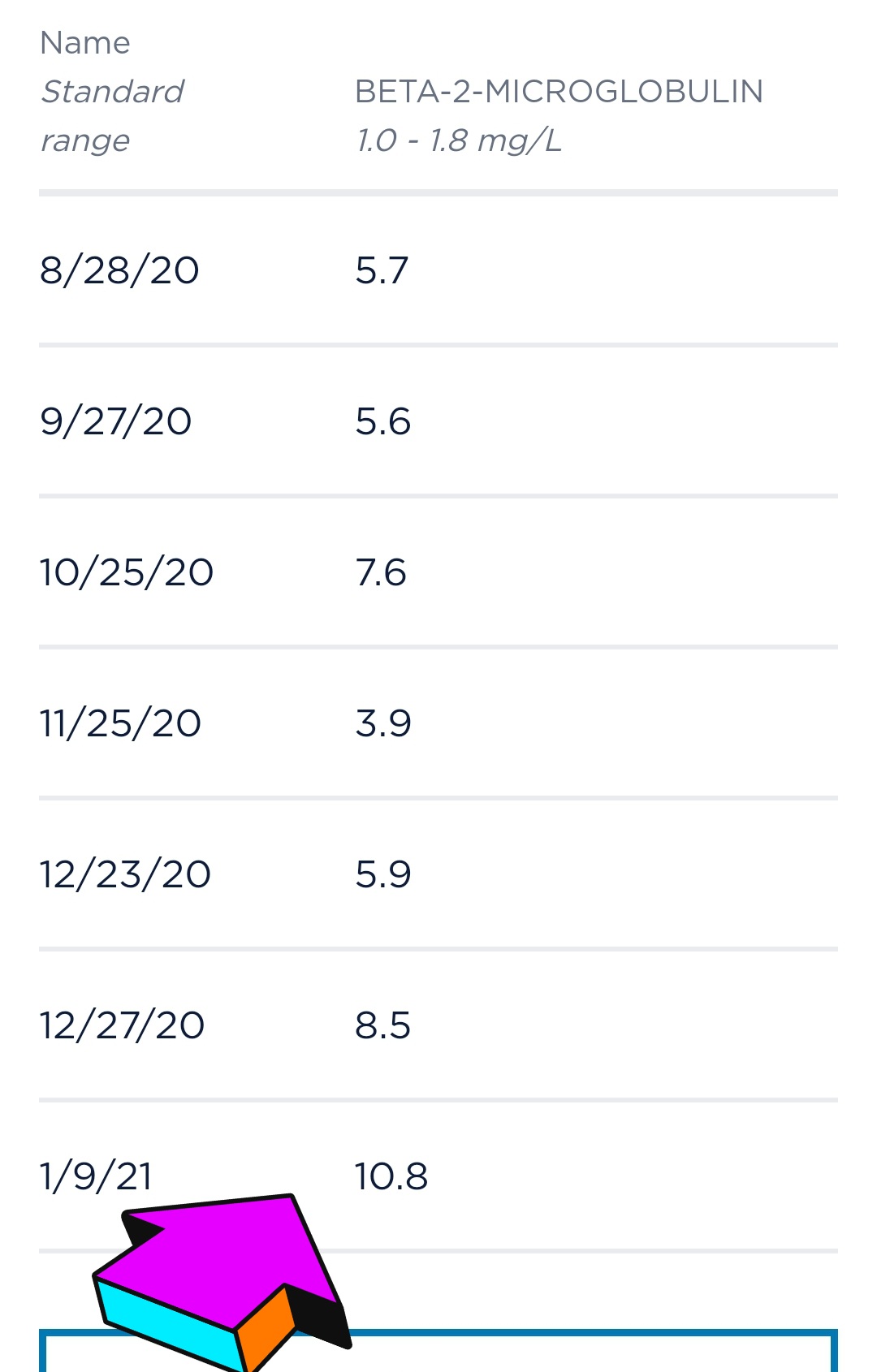
Task: Select the 12/23/20 date row
Action: click(x=125, y=874)
